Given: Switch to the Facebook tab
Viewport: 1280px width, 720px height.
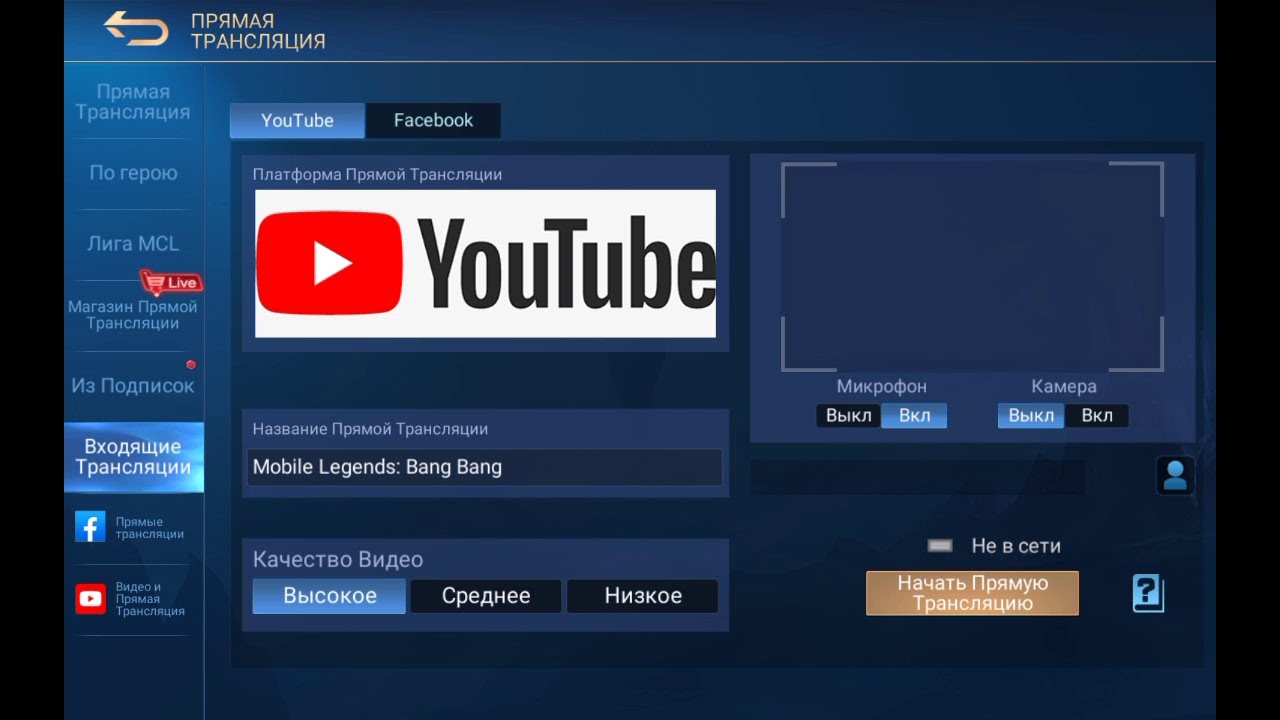Looking at the screenshot, I should pos(433,120).
